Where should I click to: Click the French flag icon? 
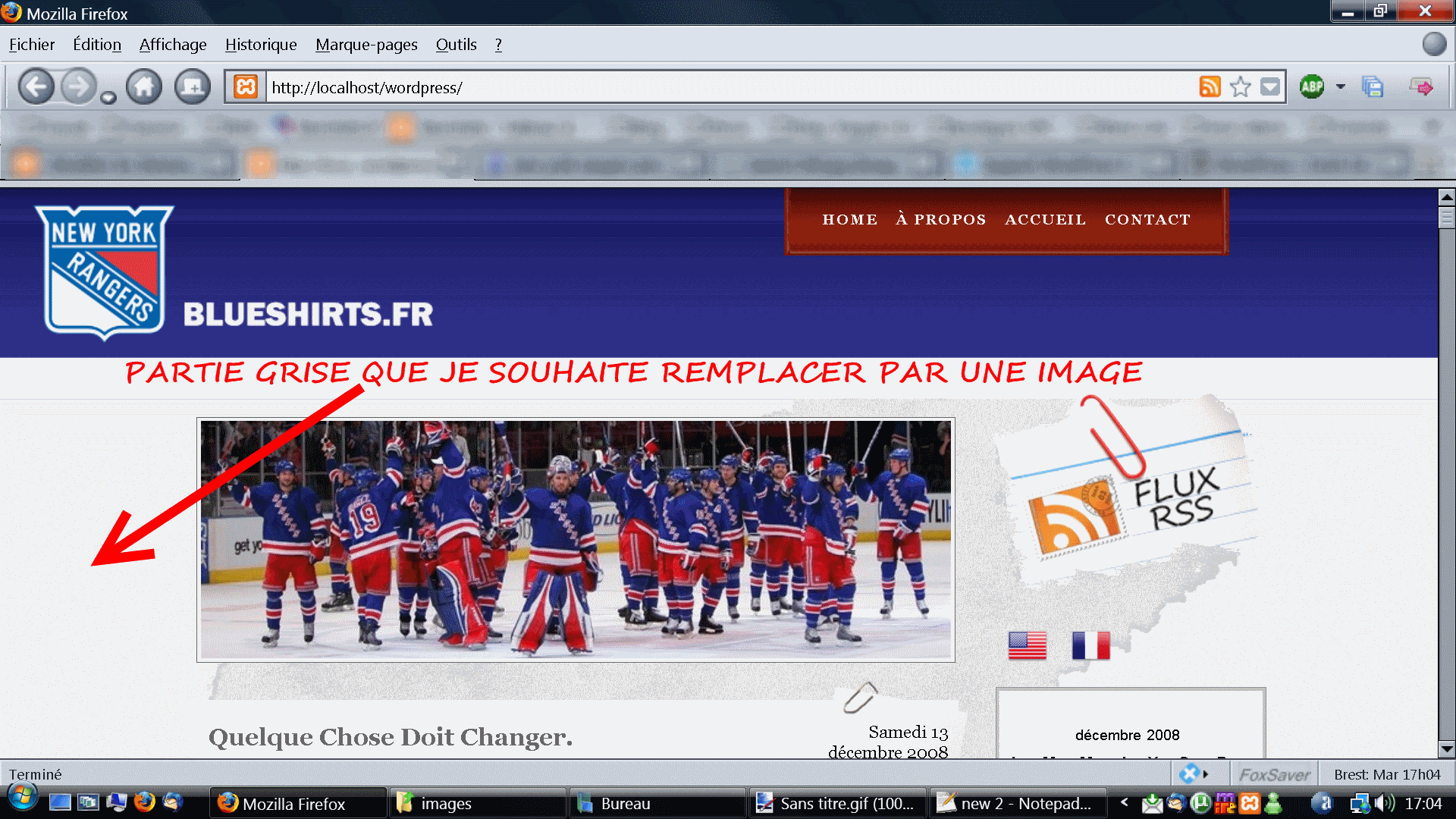pyautogui.click(x=1090, y=646)
